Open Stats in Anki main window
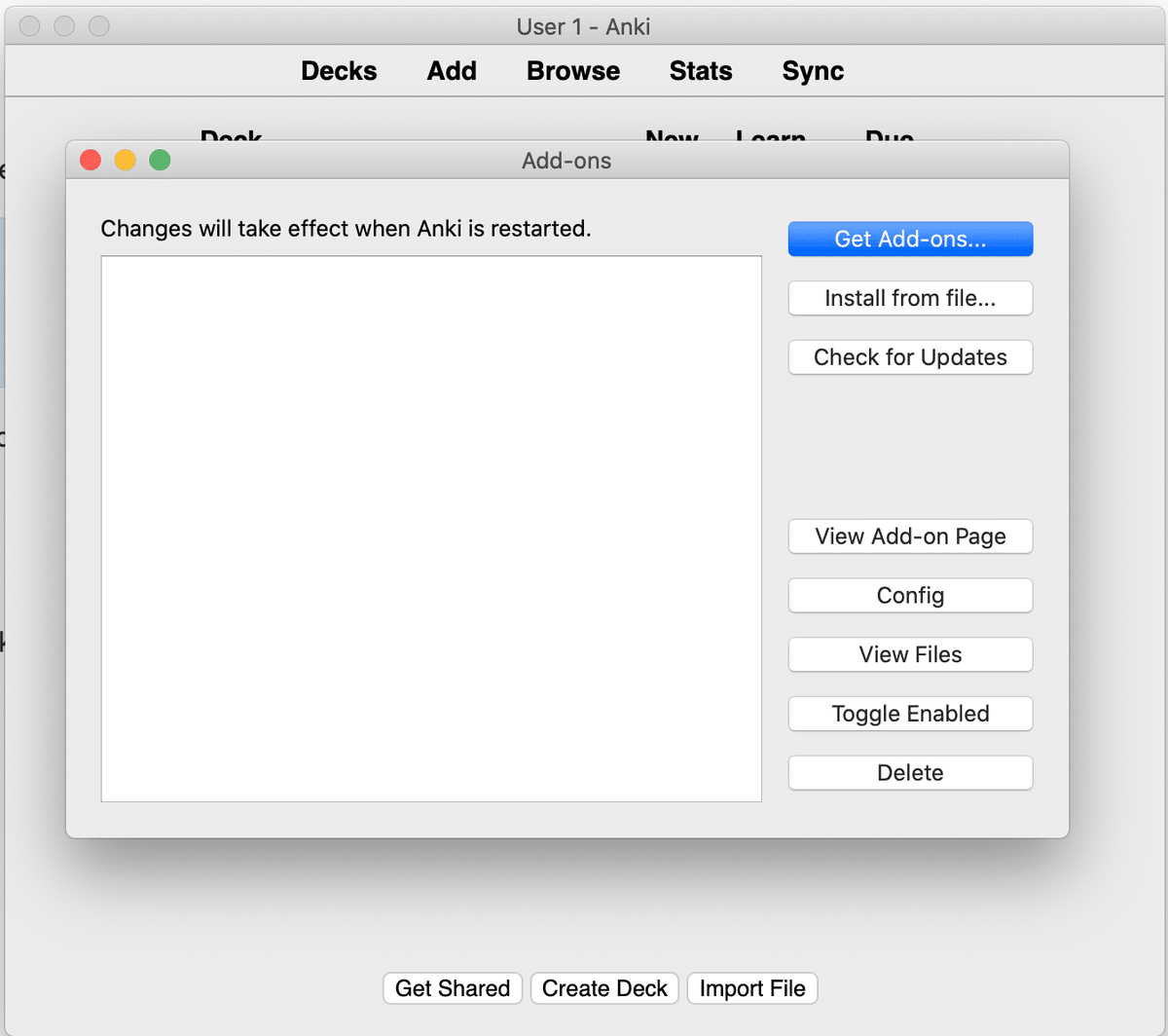This screenshot has height=1036, width=1168. click(701, 71)
